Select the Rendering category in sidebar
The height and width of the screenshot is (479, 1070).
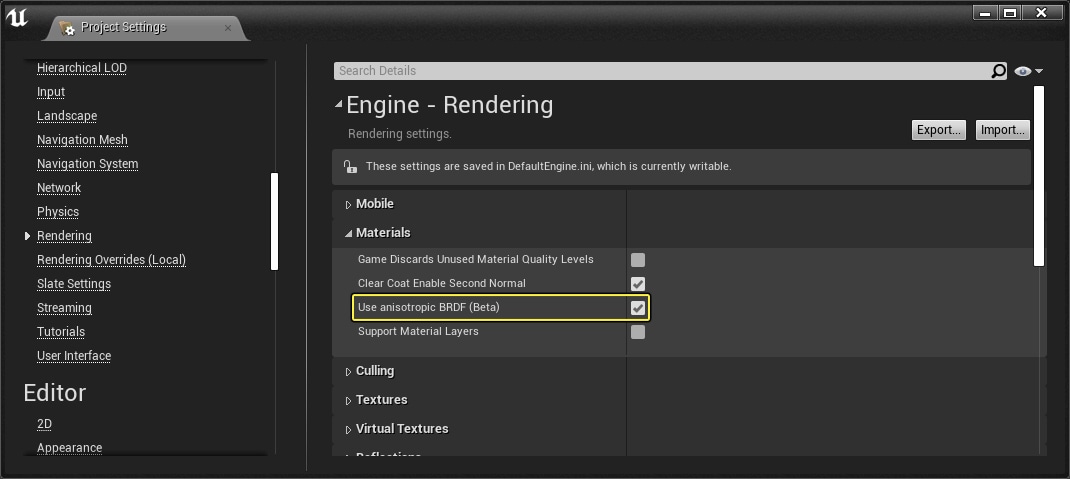[64, 236]
